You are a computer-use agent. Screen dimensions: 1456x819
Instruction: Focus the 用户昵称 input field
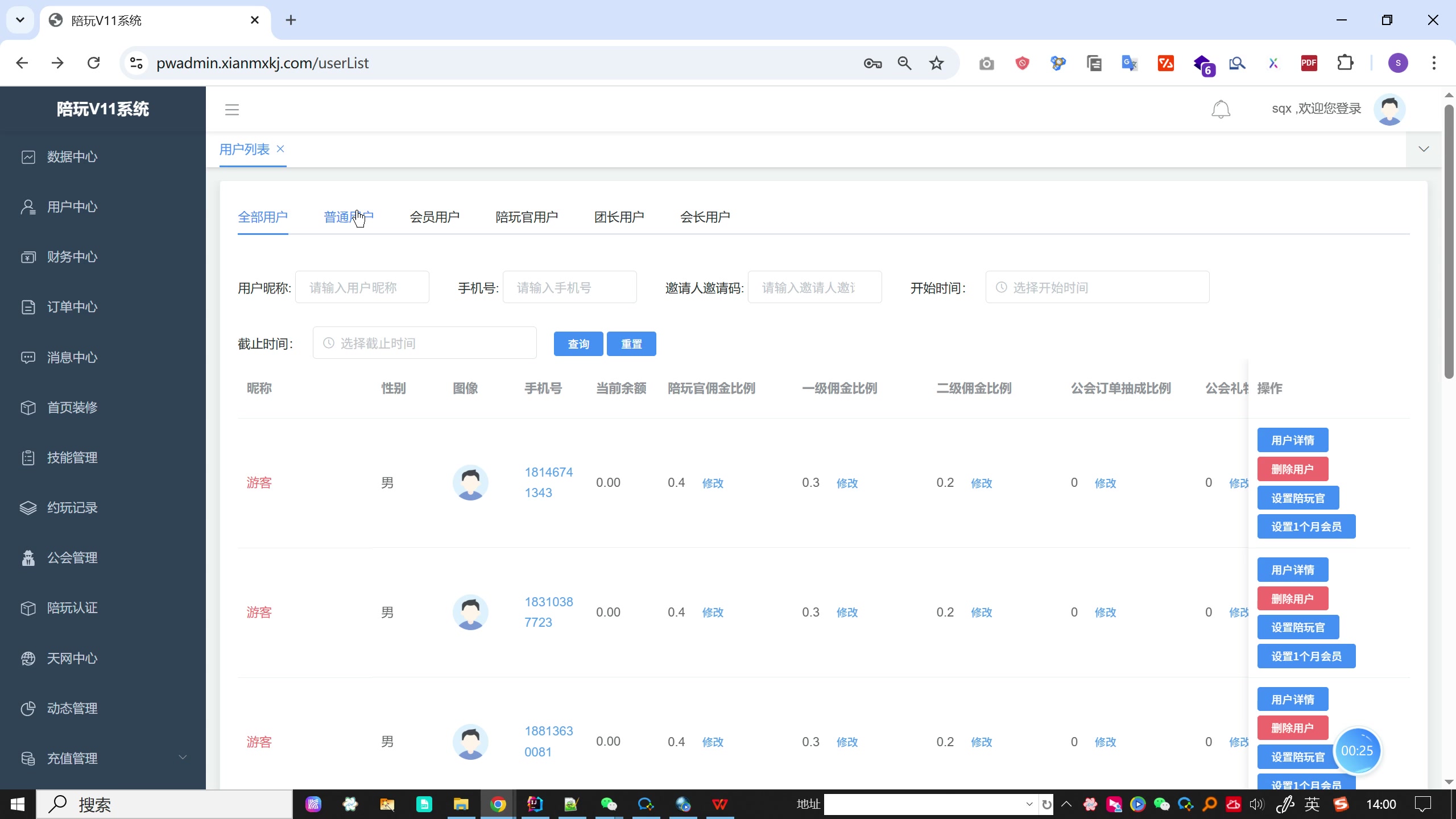coord(362,287)
